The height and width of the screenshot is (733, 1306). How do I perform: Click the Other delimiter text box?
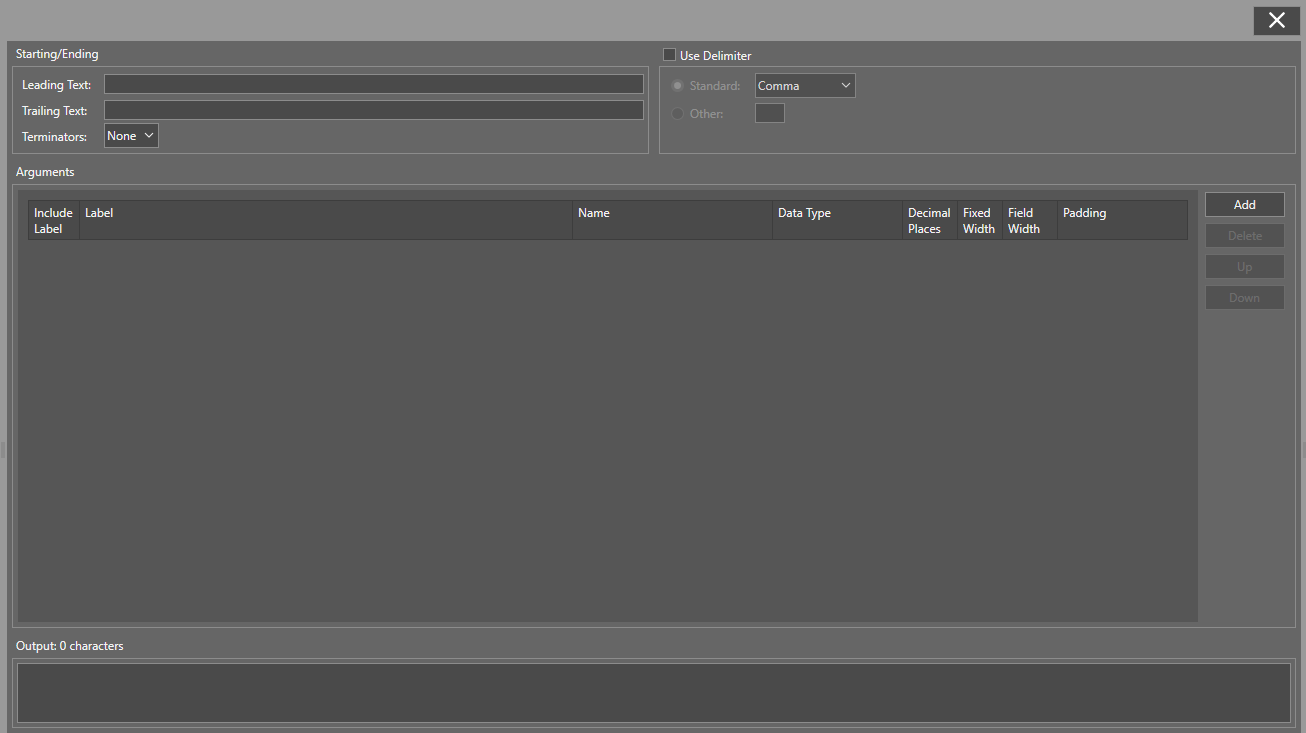click(x=769, y=113)
